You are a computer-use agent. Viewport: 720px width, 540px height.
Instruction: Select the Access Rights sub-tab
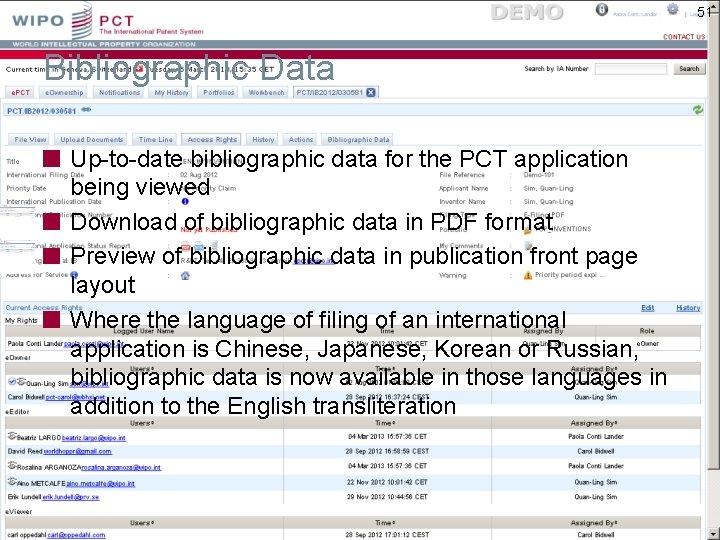[212, 140]
